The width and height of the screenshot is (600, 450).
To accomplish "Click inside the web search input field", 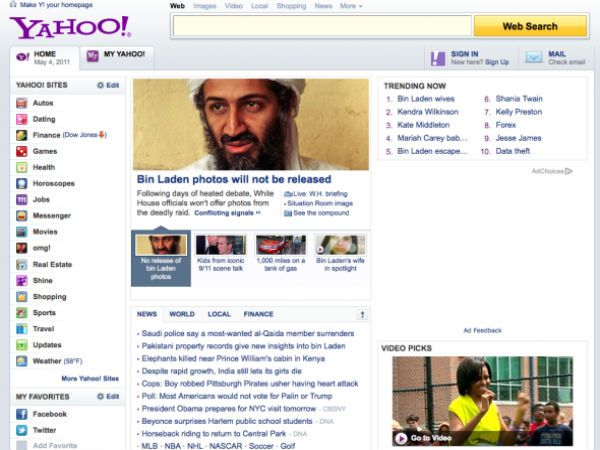I will 322,26.
